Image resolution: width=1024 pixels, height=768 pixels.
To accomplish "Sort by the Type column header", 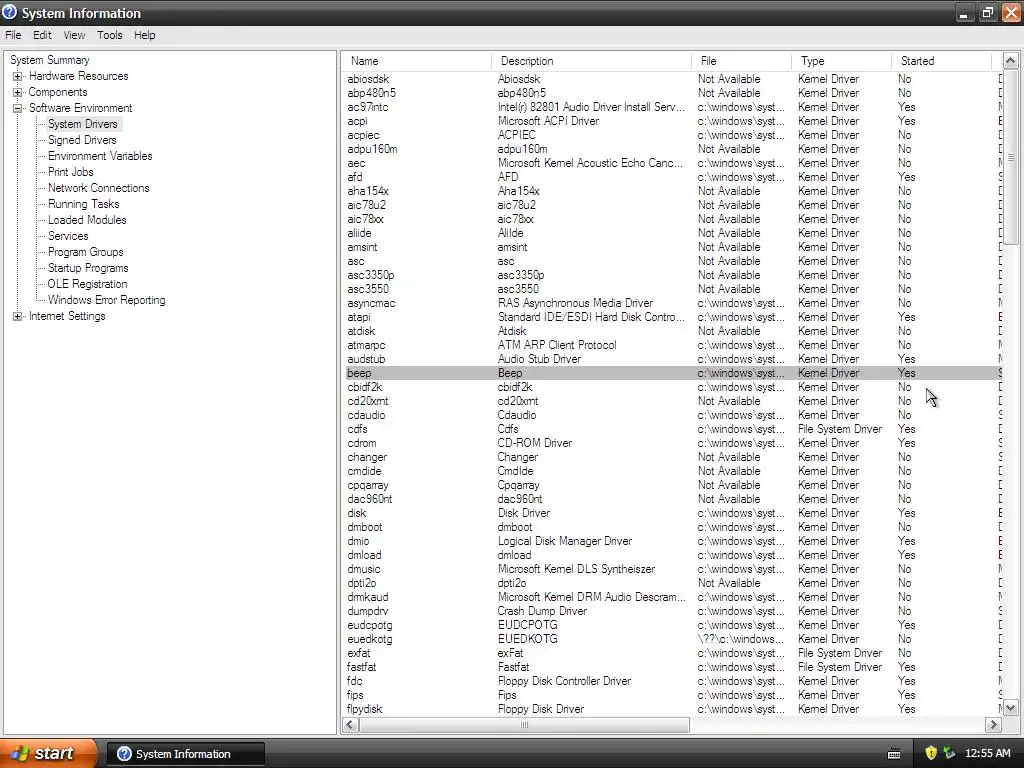I will click(x=841, y=61).
